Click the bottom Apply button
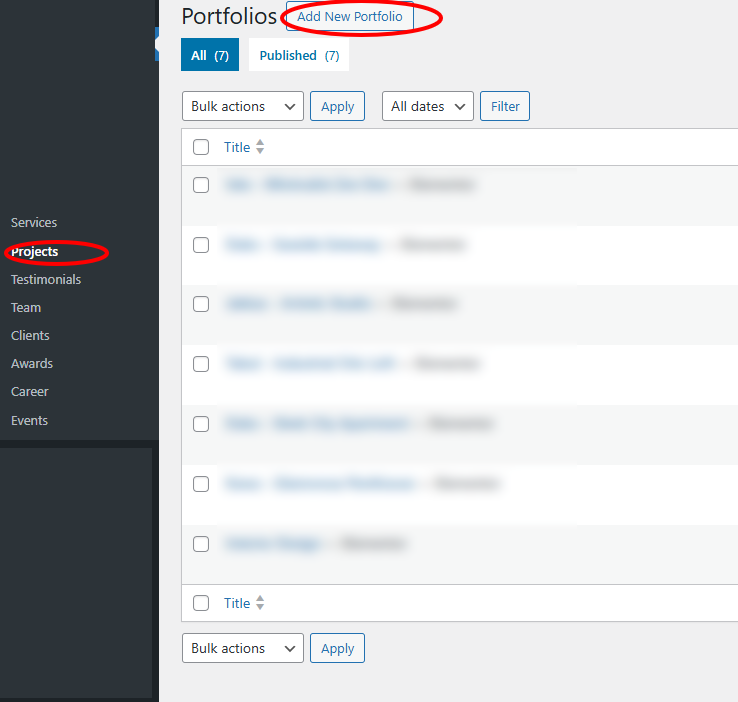This screenshot has width=738, height=702. 337,648
